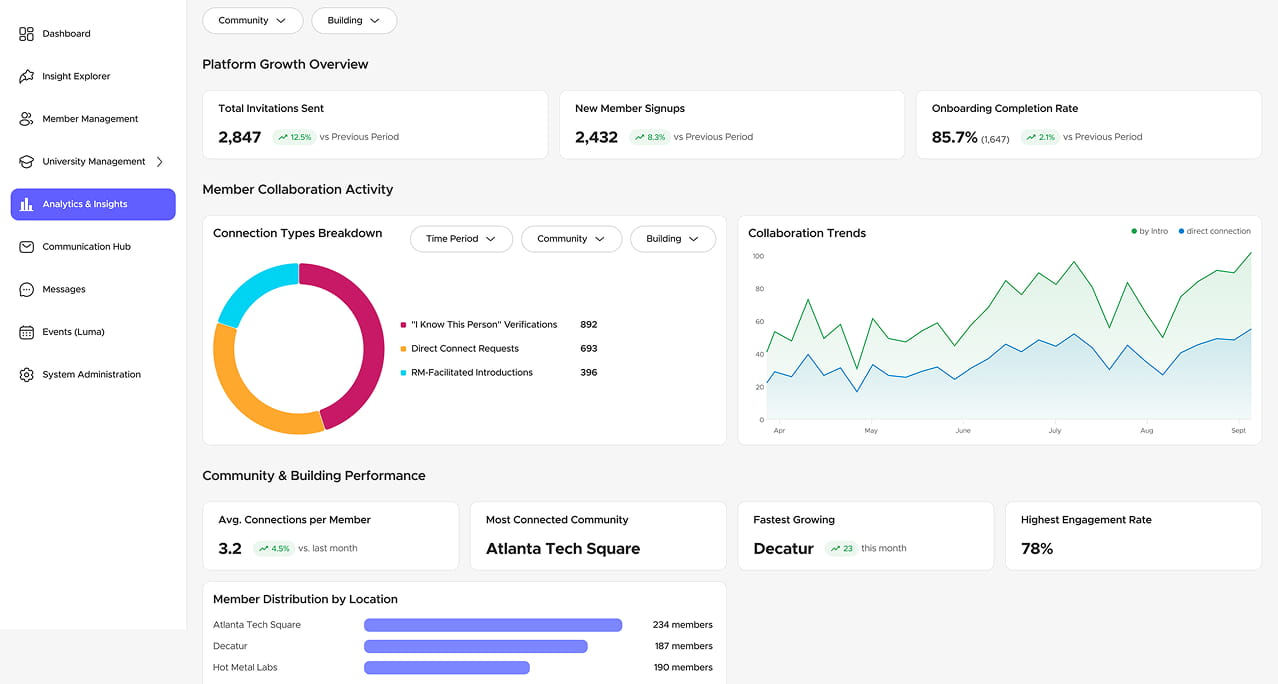The width and height of the screenshot is (1278, 684).
Task: Click the New Member Signups card
Action: [732, 125]
